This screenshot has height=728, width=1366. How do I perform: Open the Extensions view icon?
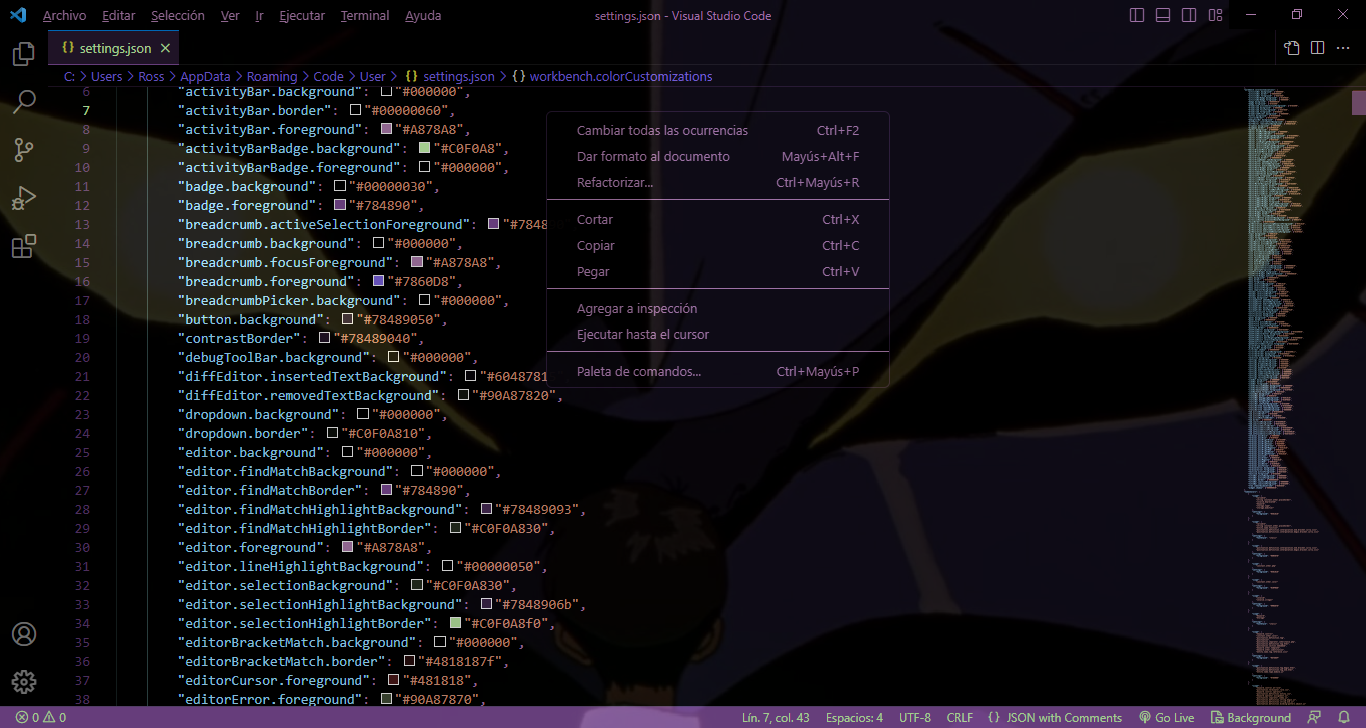(23, 246)
